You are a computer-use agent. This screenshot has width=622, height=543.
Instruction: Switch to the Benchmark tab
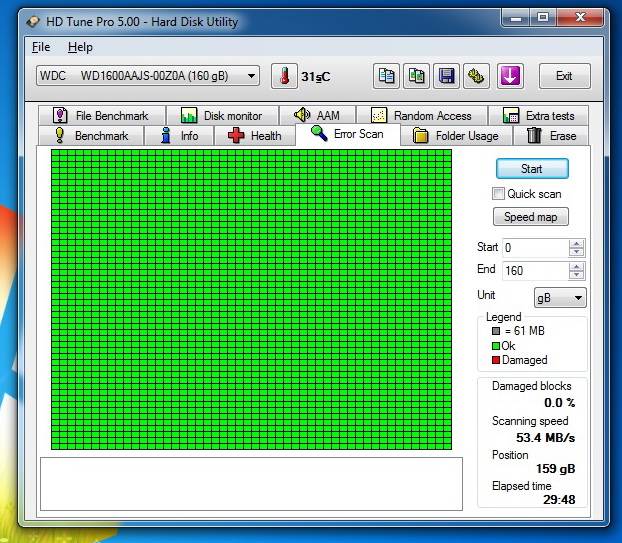91,136
